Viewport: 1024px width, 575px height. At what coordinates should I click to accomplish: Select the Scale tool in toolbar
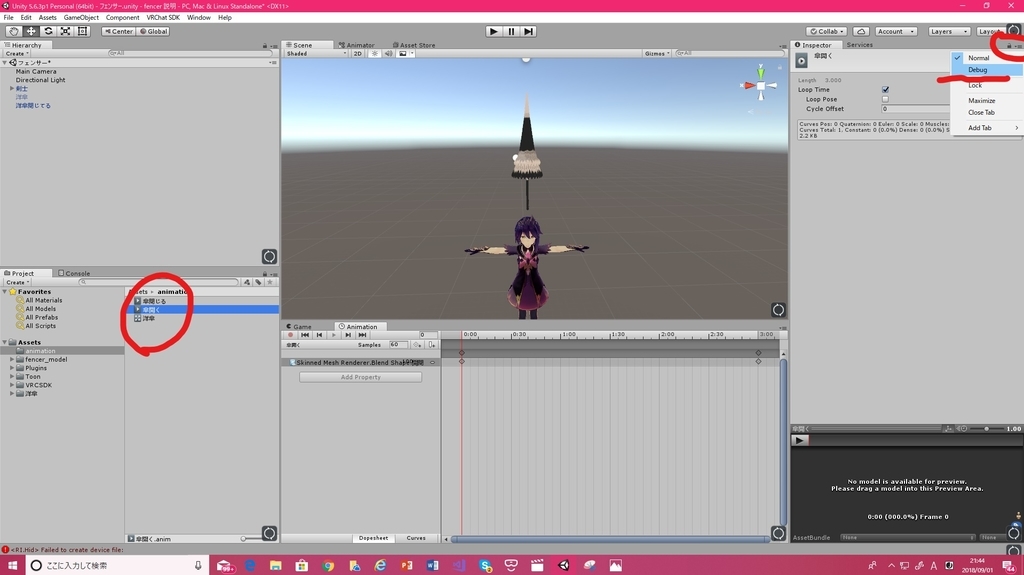pos(65,31)
